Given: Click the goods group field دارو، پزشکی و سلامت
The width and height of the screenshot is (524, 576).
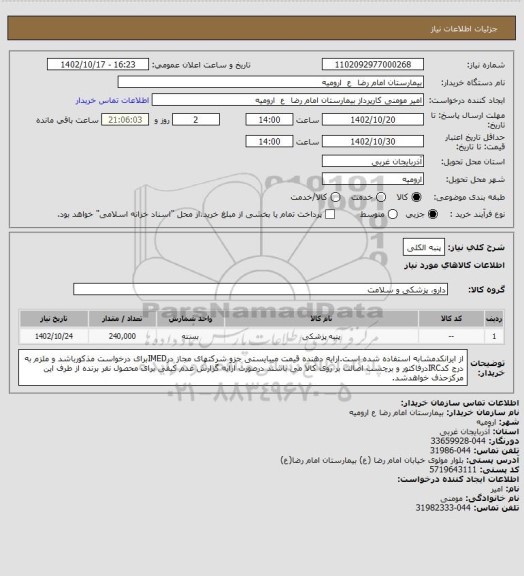Looking at the screenshot, I should [260, 289].
